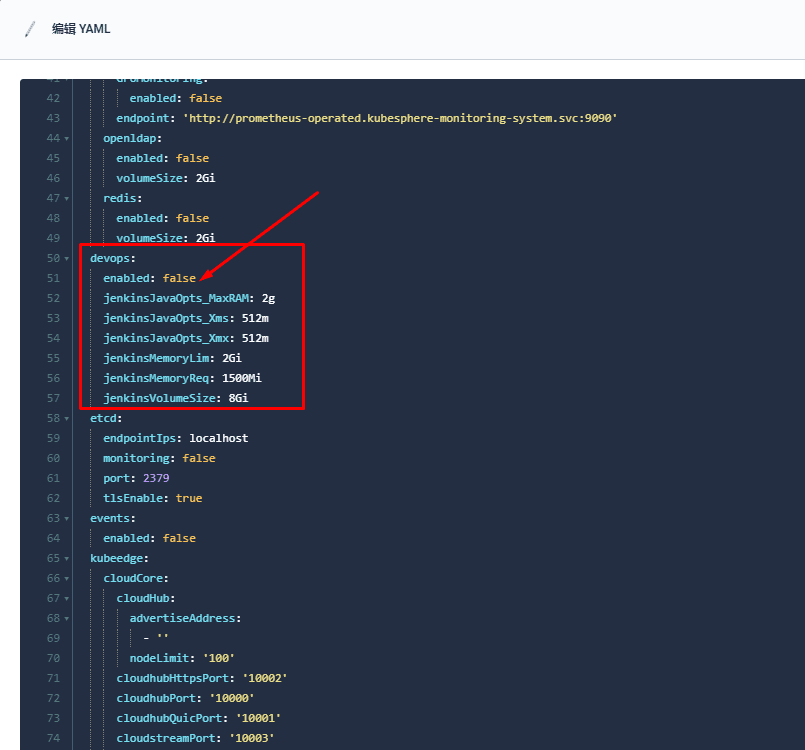This screenshot has width=805, height=750.
Task: Click the endpointIps localhost value
Action: pos(219,438)
